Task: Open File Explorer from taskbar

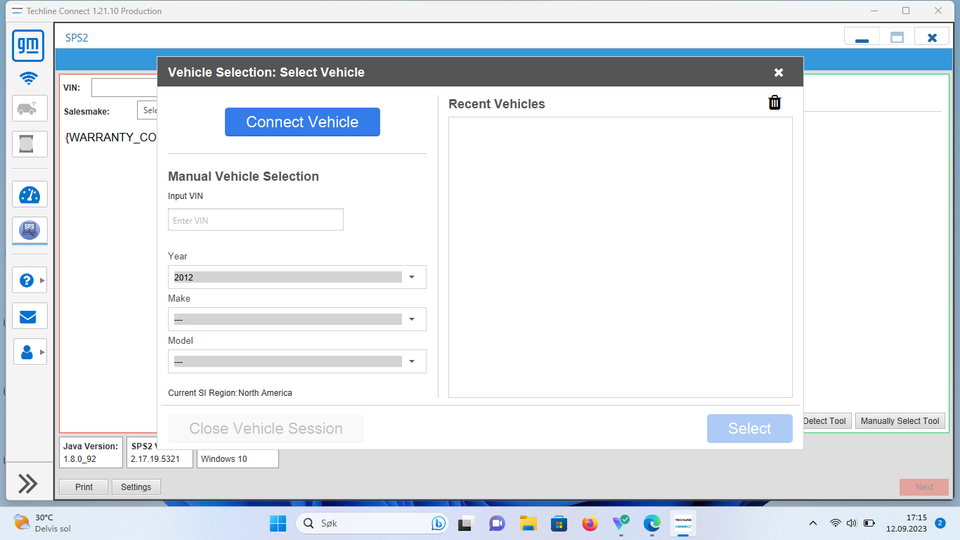Action: coord(528,523)
